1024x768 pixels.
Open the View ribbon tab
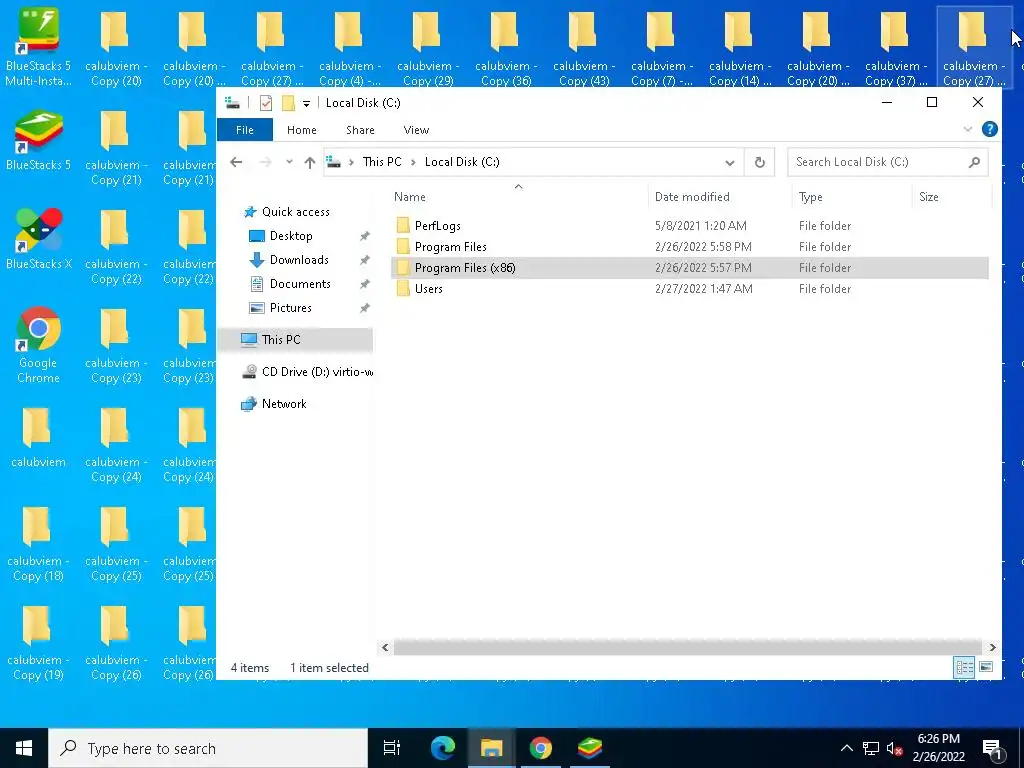pyautogui.click(x=416, y=130)
